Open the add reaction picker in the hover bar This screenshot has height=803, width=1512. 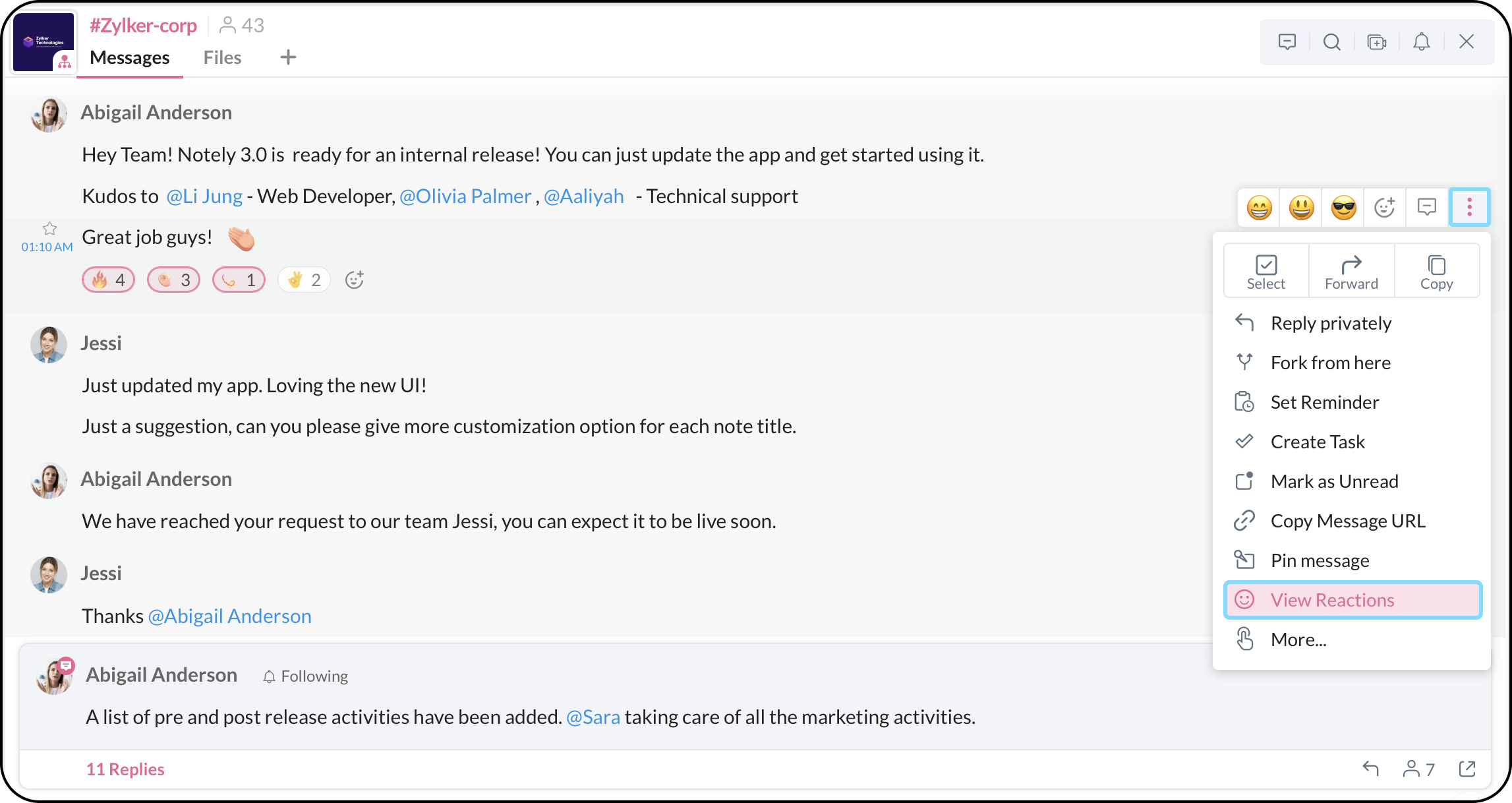click(x=1385, y=208)
